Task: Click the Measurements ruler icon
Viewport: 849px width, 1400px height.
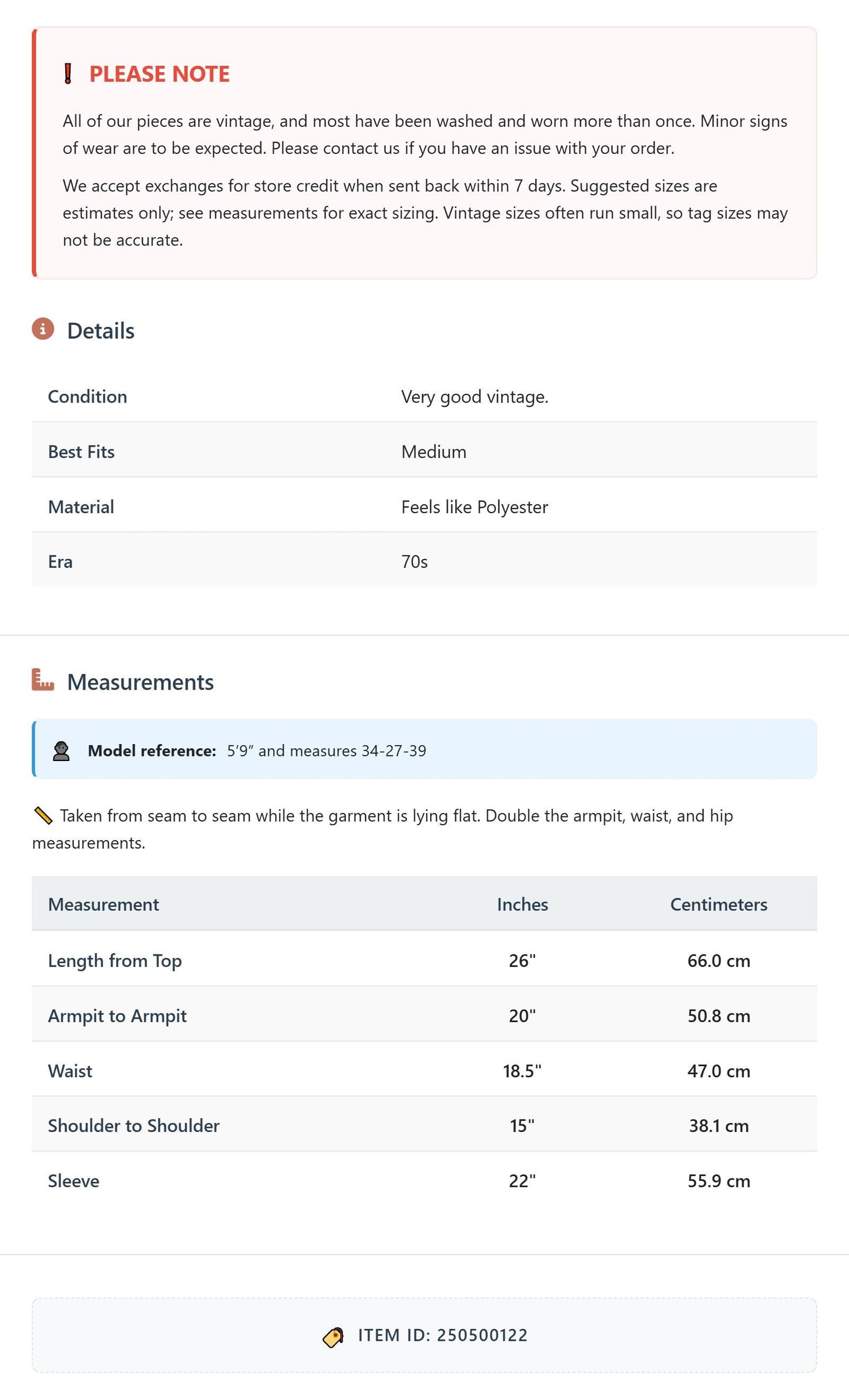Action: point(43,679)
